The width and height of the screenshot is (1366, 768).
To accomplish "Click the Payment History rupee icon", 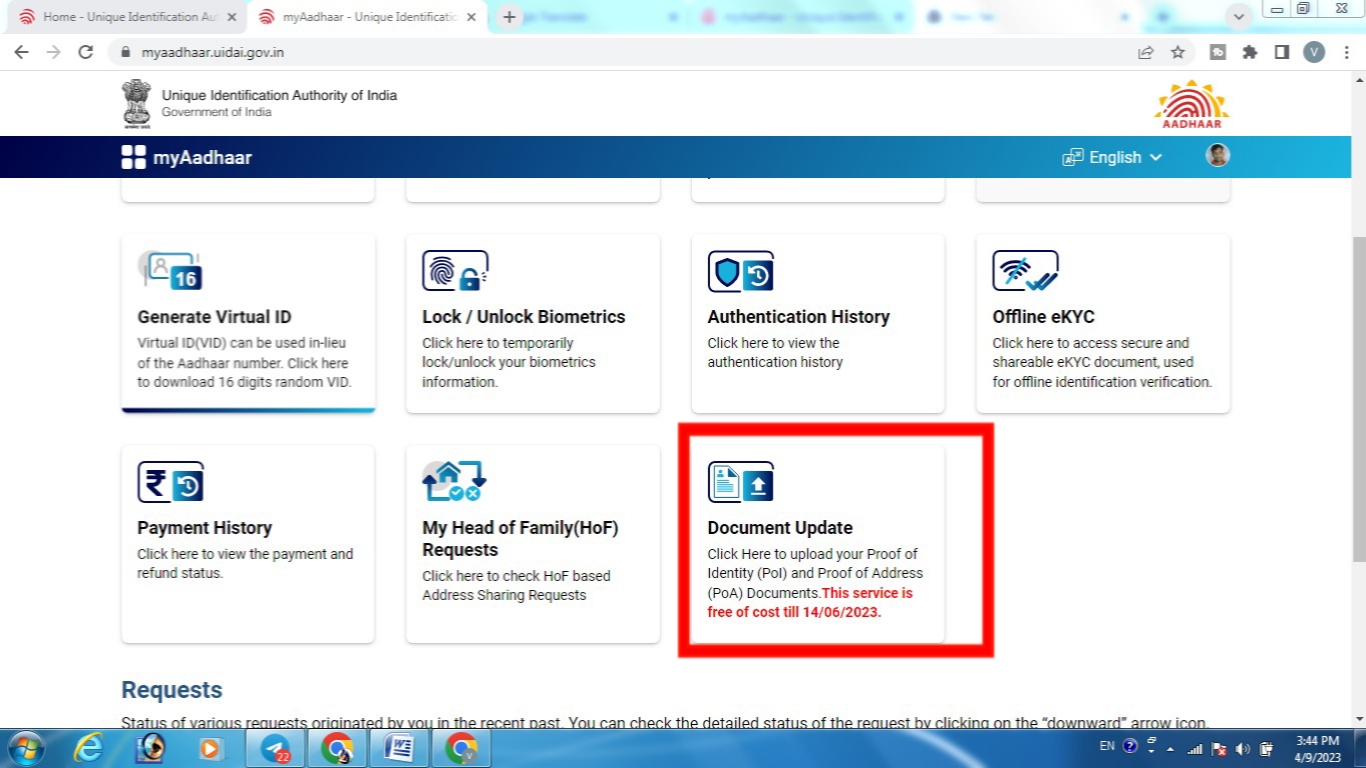I will (170, 482).
